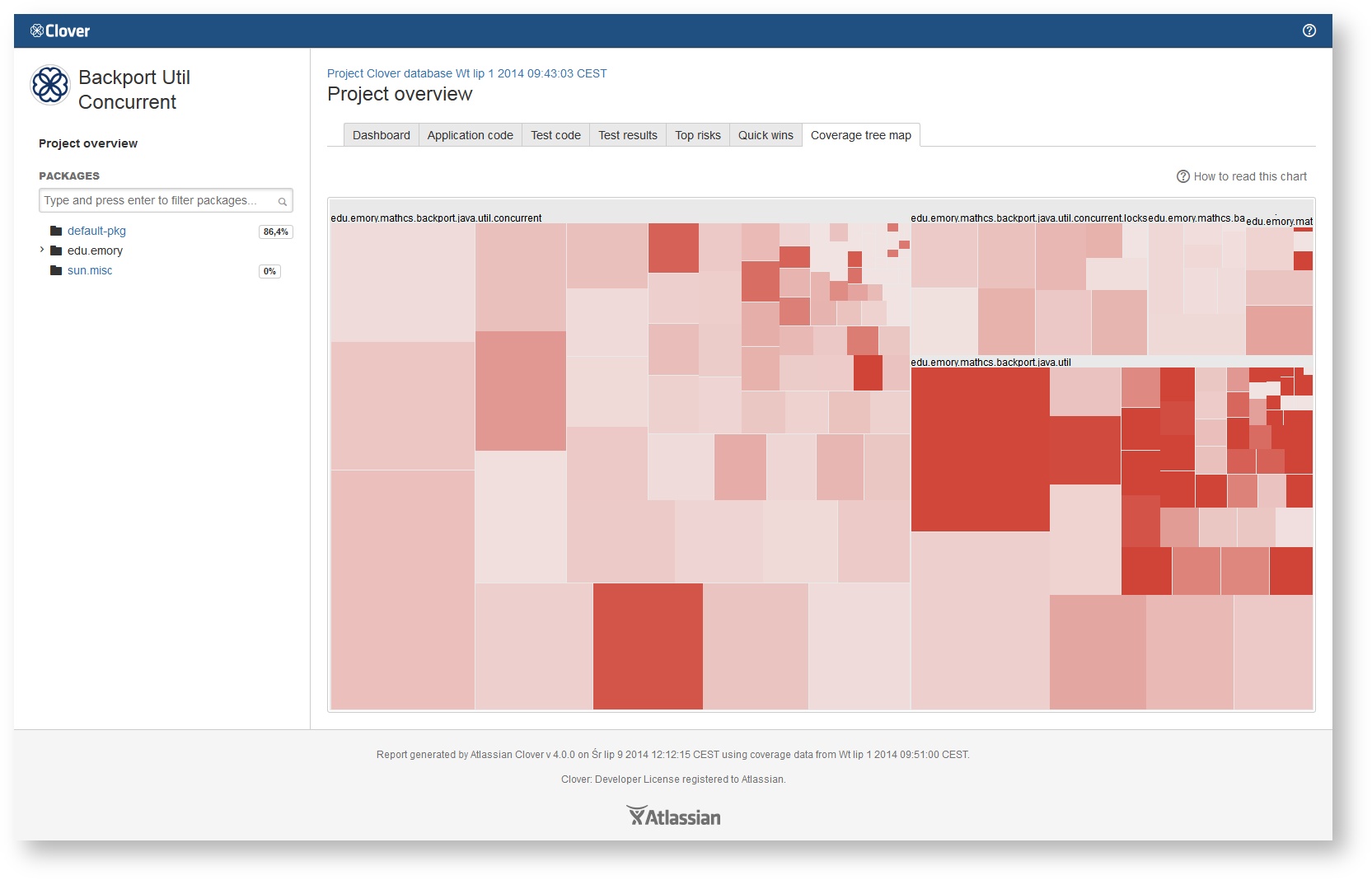Open the help icon in top bar
Image resolution: width=1372 pixels, height=880 pixels.
pyautogui.click(x=1309, y=30)
